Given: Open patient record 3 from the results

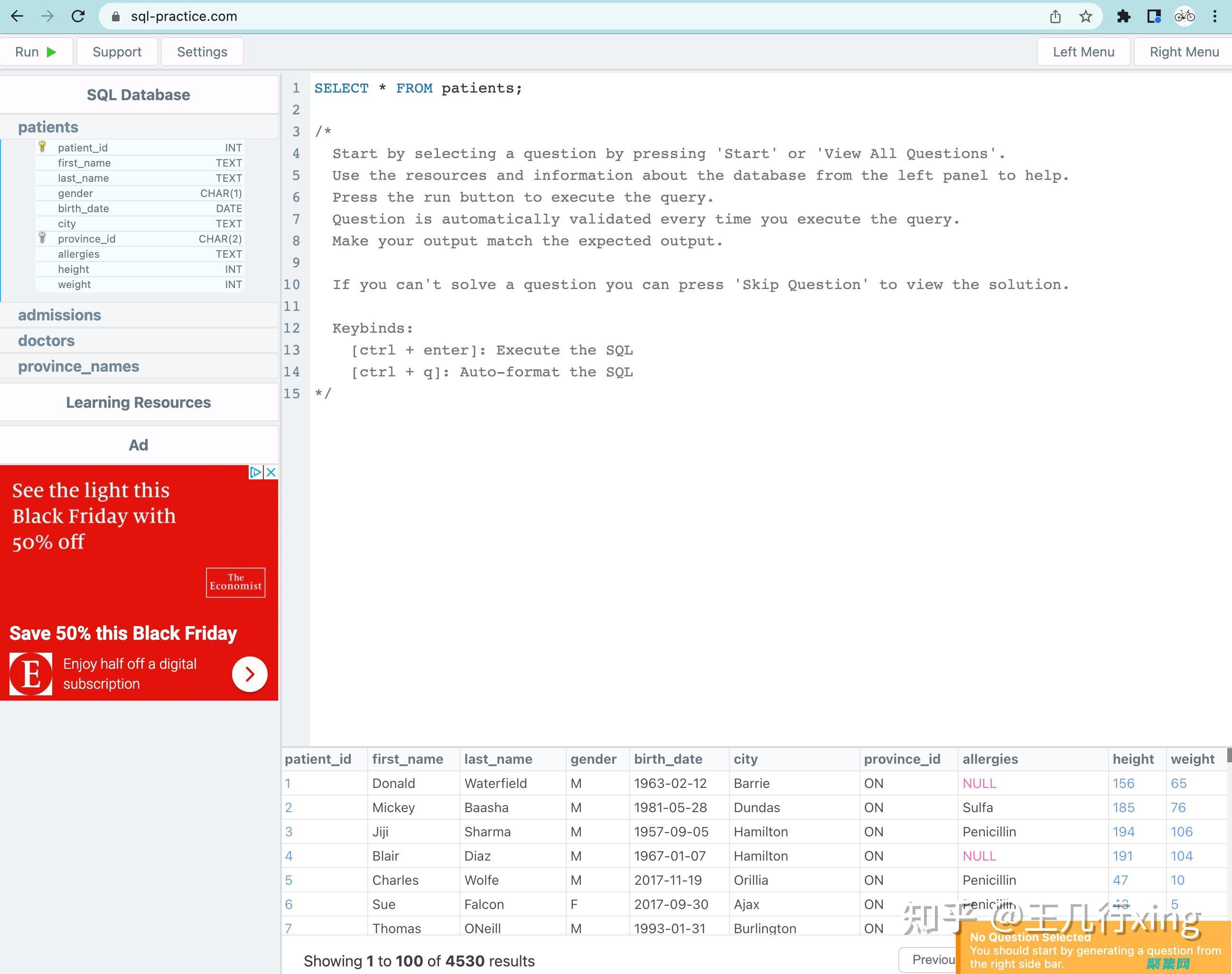Looking at the screenshot, I should (289, 832).
